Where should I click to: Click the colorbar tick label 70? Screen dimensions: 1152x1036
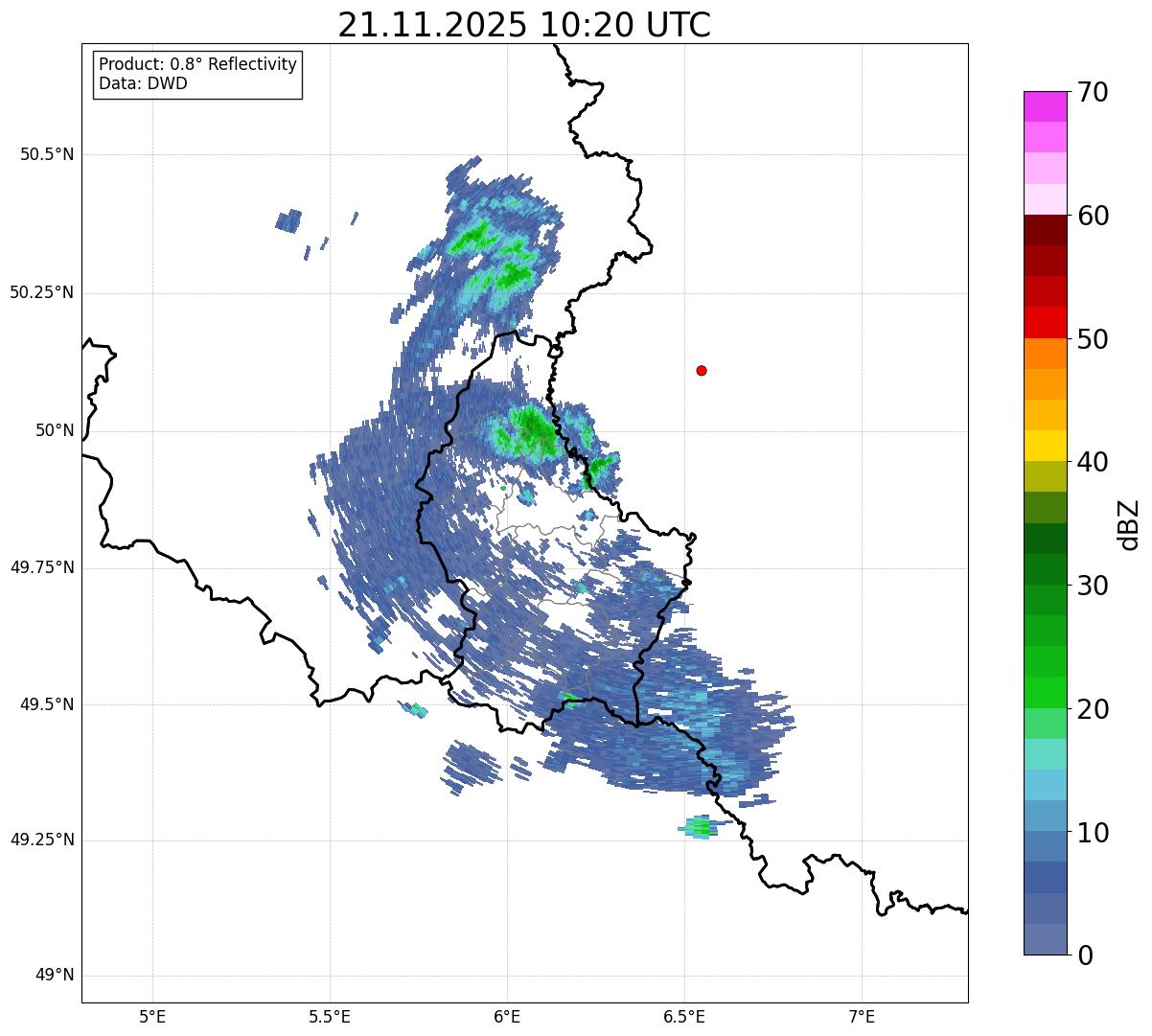[1093, 92]
